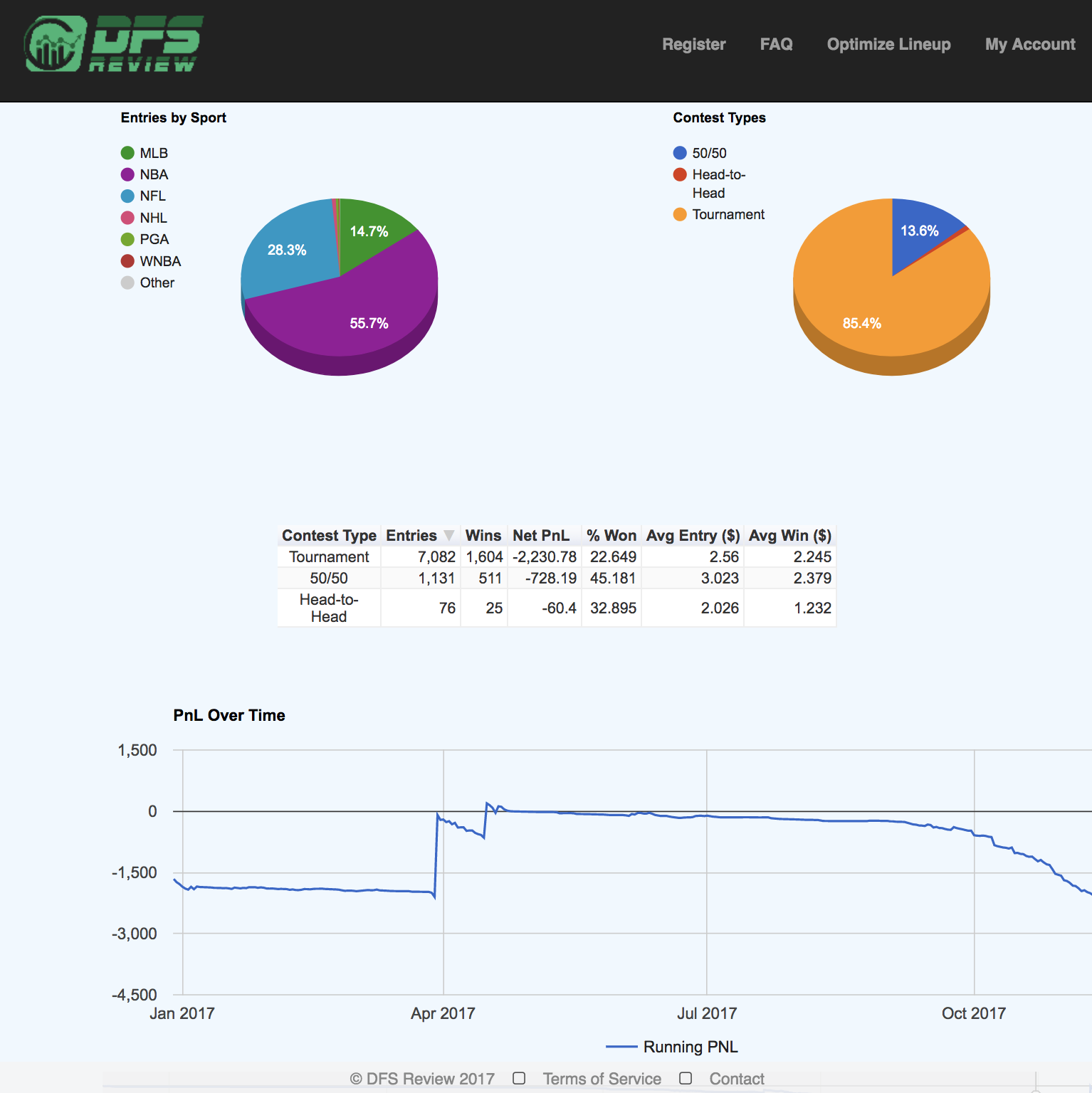Click the Entries column sort arrow
This screenshot has height=1093, width=1092.
tap(449, 534)
